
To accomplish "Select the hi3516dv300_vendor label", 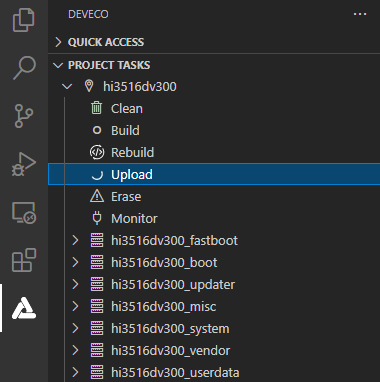I will tap(170, 350).
